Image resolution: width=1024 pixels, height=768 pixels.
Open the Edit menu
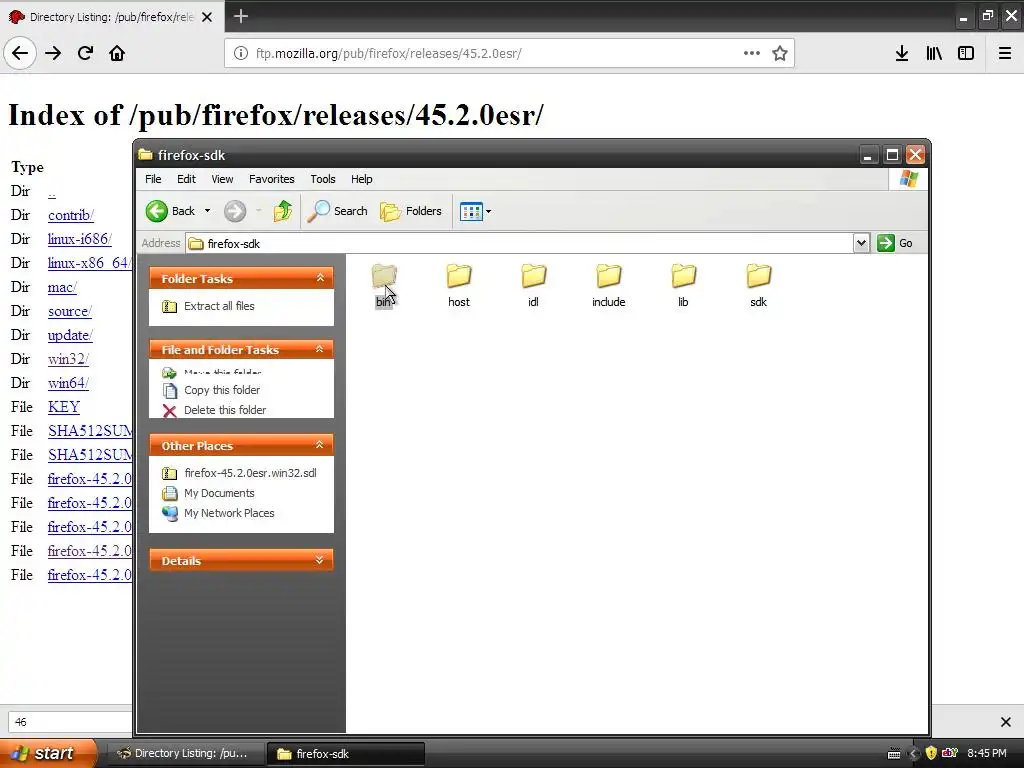186,179
